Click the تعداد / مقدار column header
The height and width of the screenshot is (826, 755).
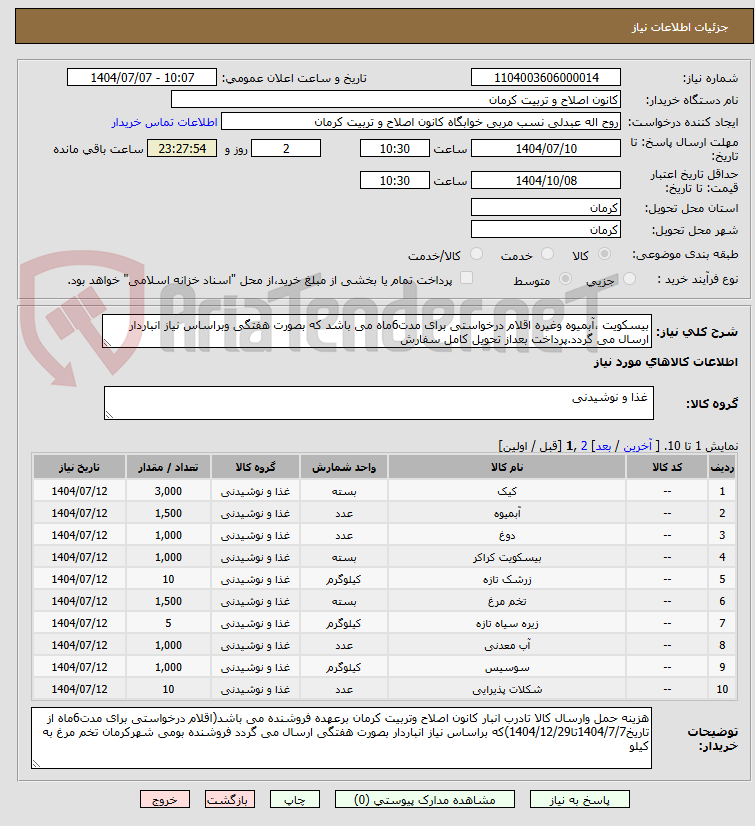tap(169, 467)
